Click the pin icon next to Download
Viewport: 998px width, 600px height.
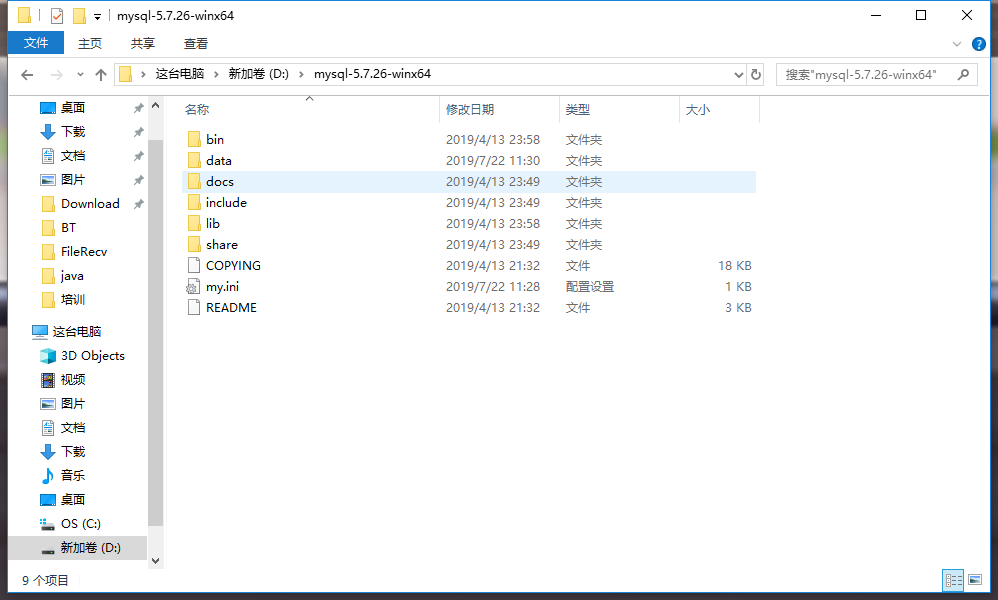click(138, 204)
